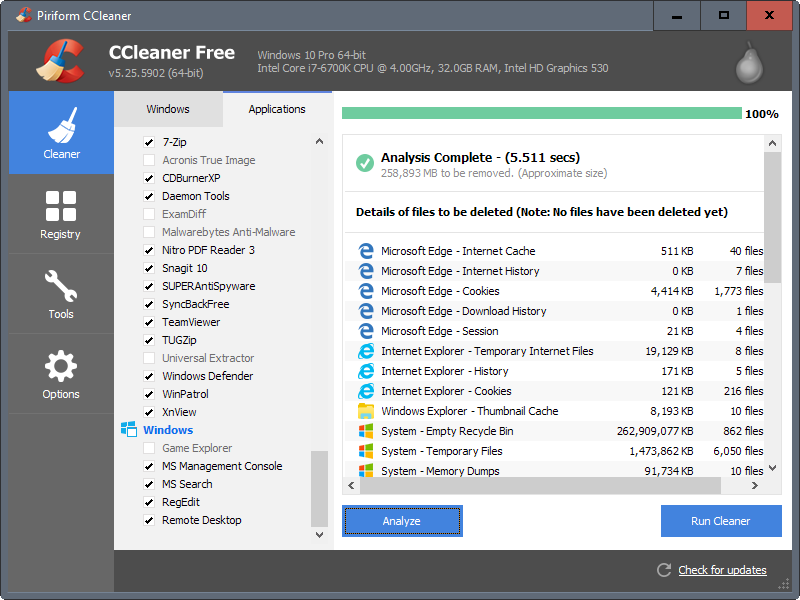This screenshot has height=600, width=800.
Task: Open the Cleaner section brush icon
Action: click(62, 125)
